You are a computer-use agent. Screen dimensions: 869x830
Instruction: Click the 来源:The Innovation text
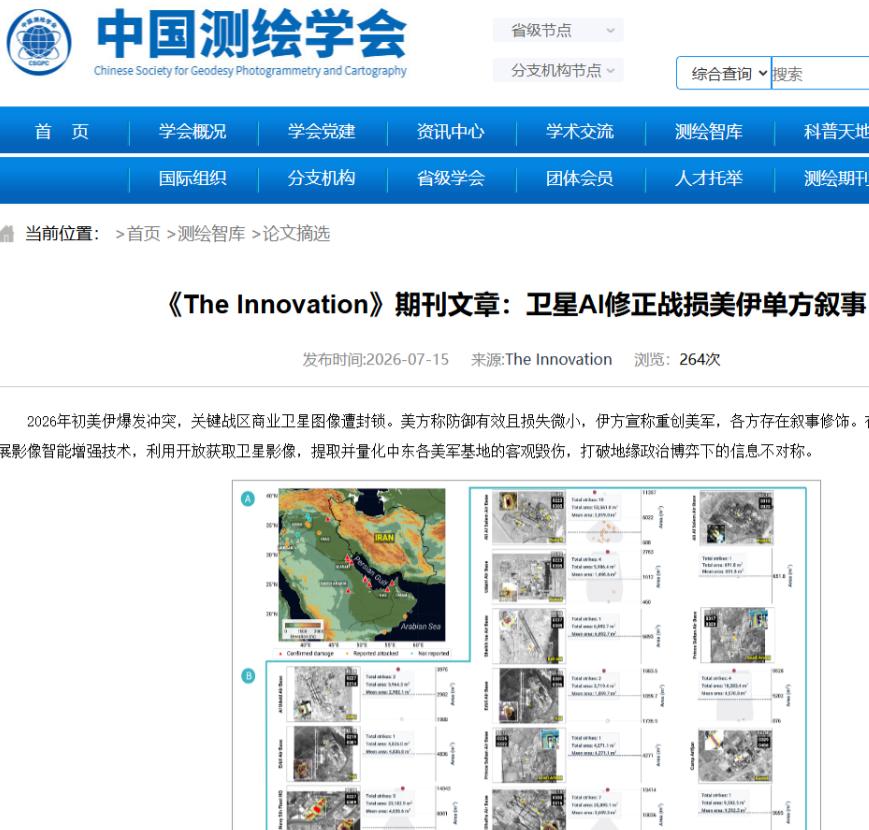pyautogui.click(x=541, y=360)
